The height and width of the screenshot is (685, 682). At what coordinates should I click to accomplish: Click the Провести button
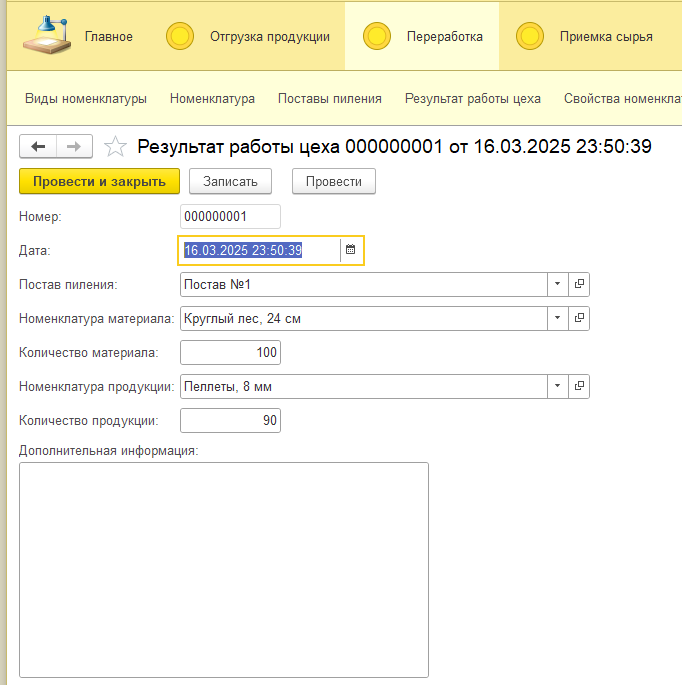(333, 181)
